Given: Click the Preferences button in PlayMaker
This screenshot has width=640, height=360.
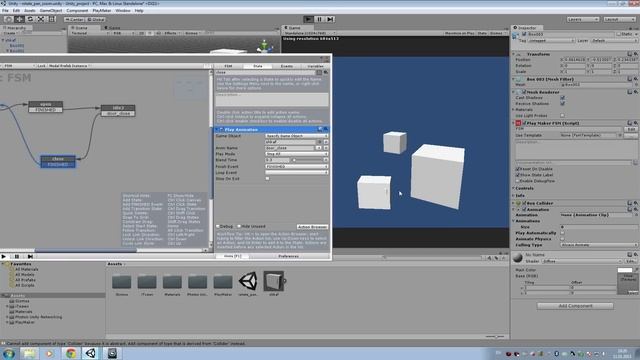Looking at the screenshot, I should [x=289, y=256].
